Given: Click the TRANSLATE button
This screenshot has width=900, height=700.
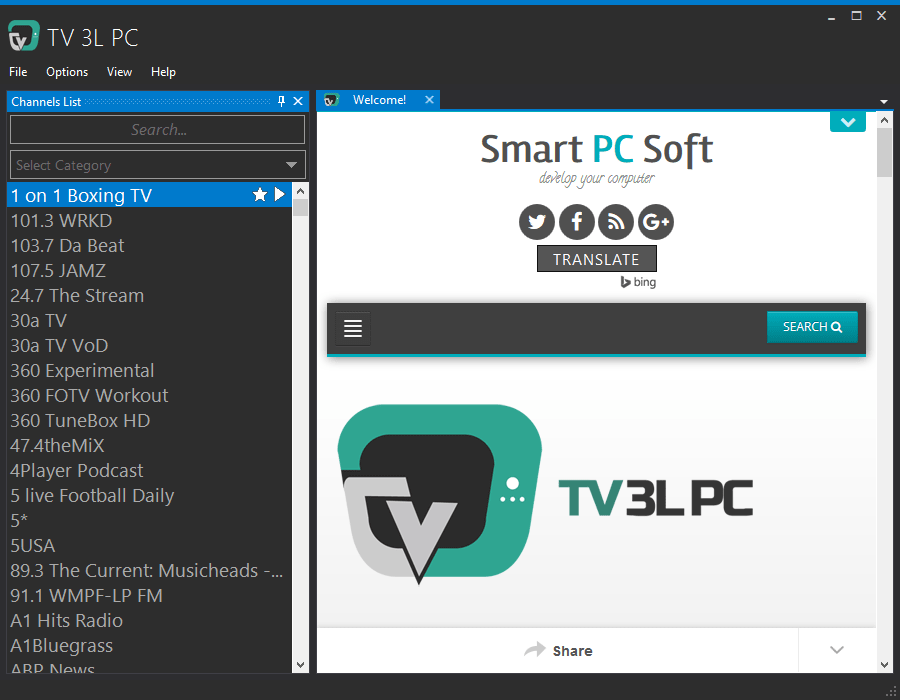Looking at the screenshot, I should point(596,259).
